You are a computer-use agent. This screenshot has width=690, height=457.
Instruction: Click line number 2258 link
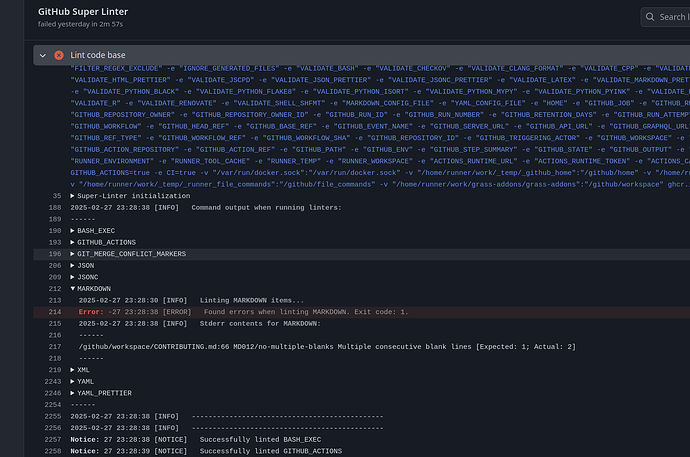pyautogui.click(x=53, y=451)
